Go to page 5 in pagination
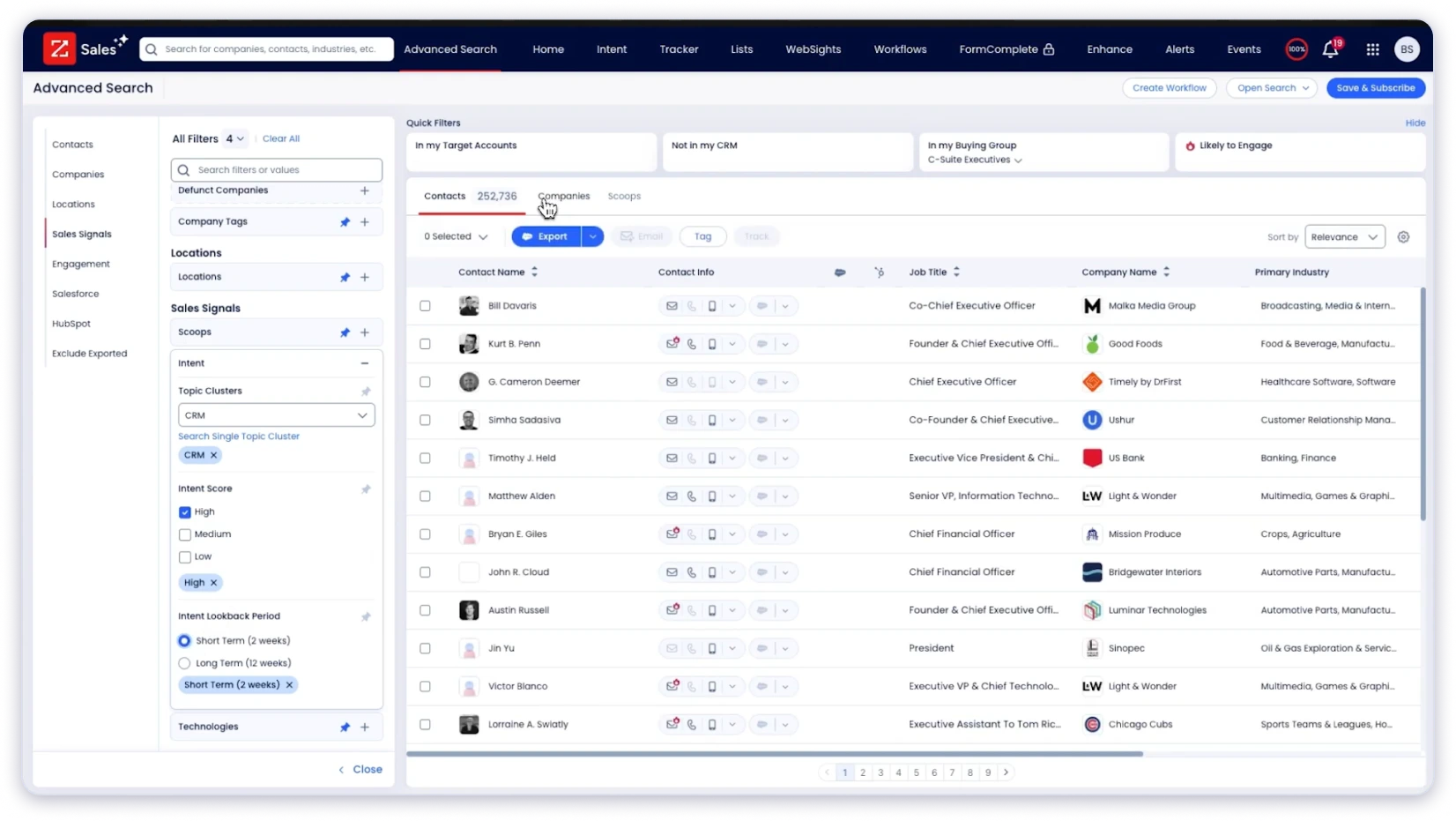1456x821 pixels. point(917,772)
